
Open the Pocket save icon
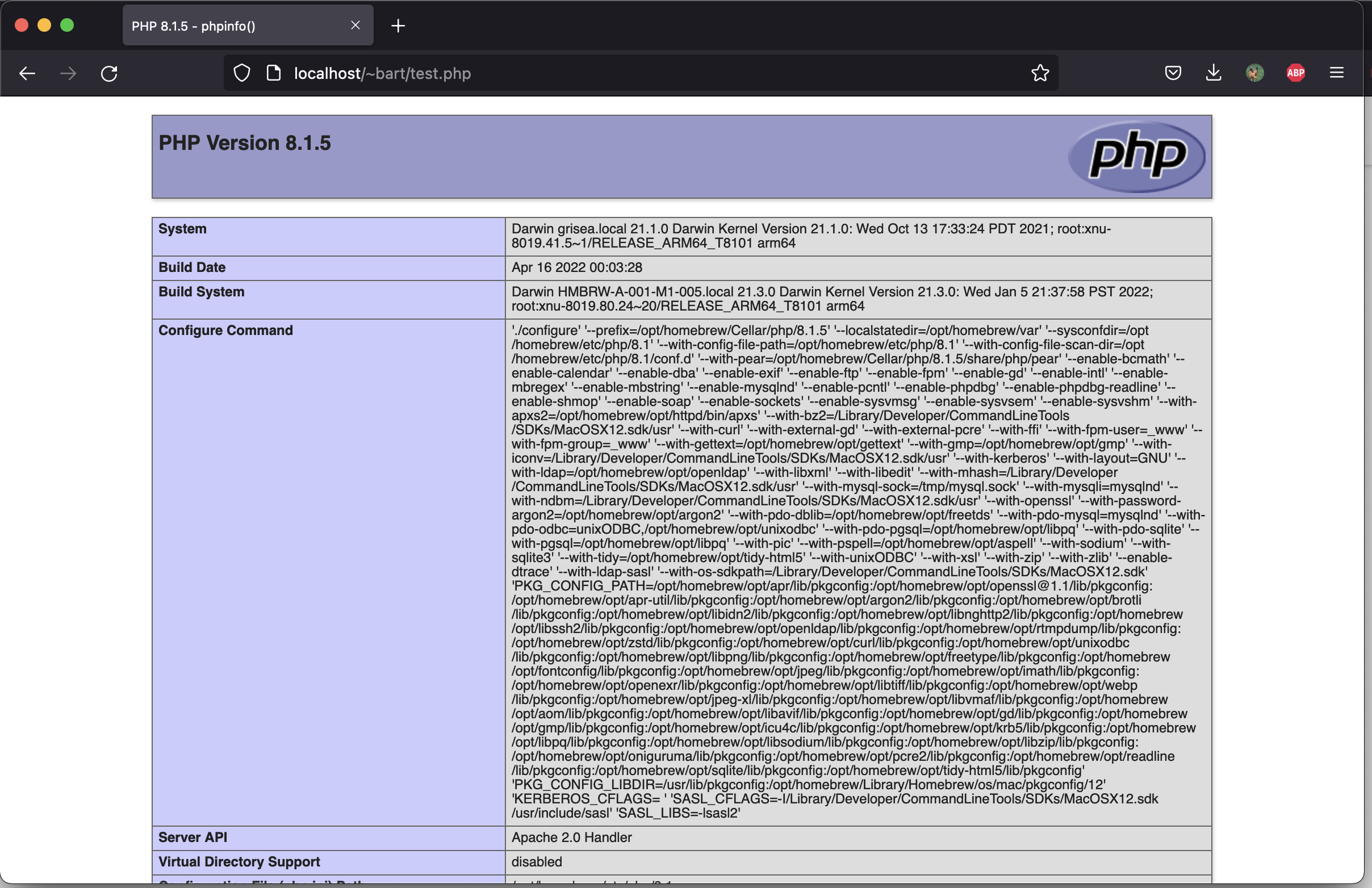pos(1173,73)
